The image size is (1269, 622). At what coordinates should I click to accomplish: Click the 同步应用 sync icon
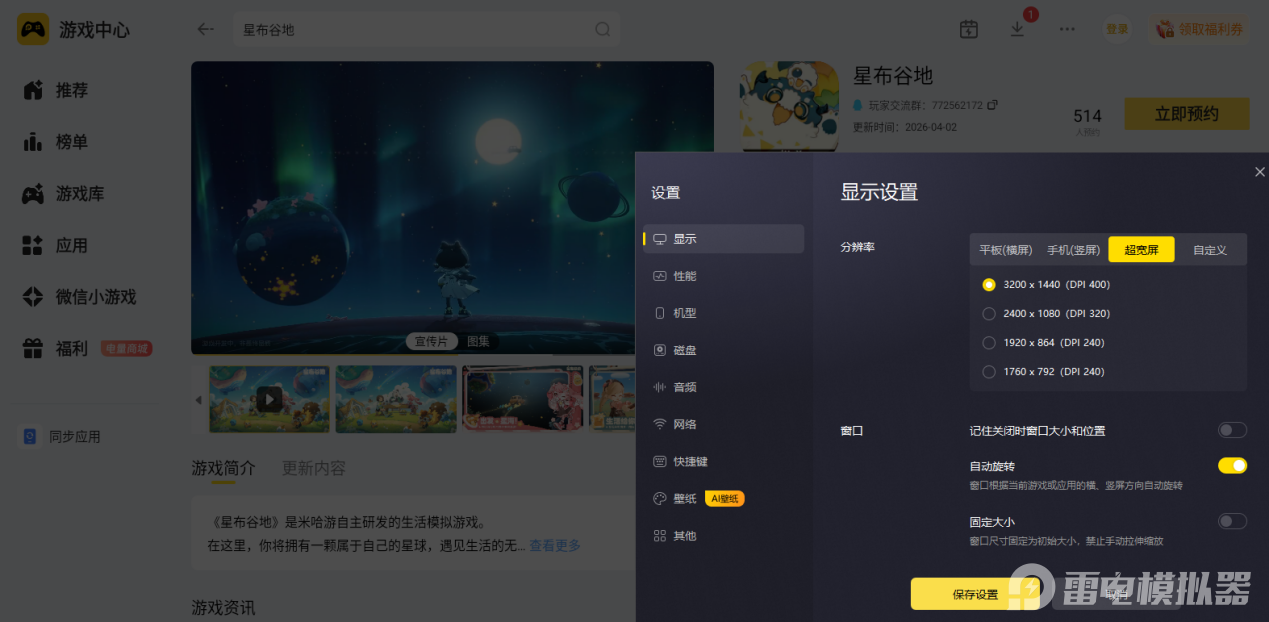click(30, 437)
